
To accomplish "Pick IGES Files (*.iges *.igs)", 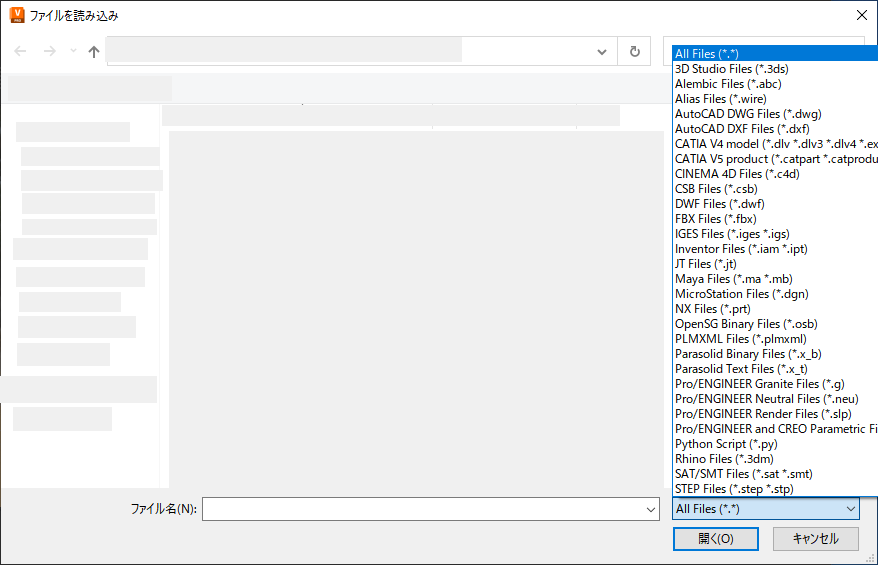I will (x=775, y=234).
